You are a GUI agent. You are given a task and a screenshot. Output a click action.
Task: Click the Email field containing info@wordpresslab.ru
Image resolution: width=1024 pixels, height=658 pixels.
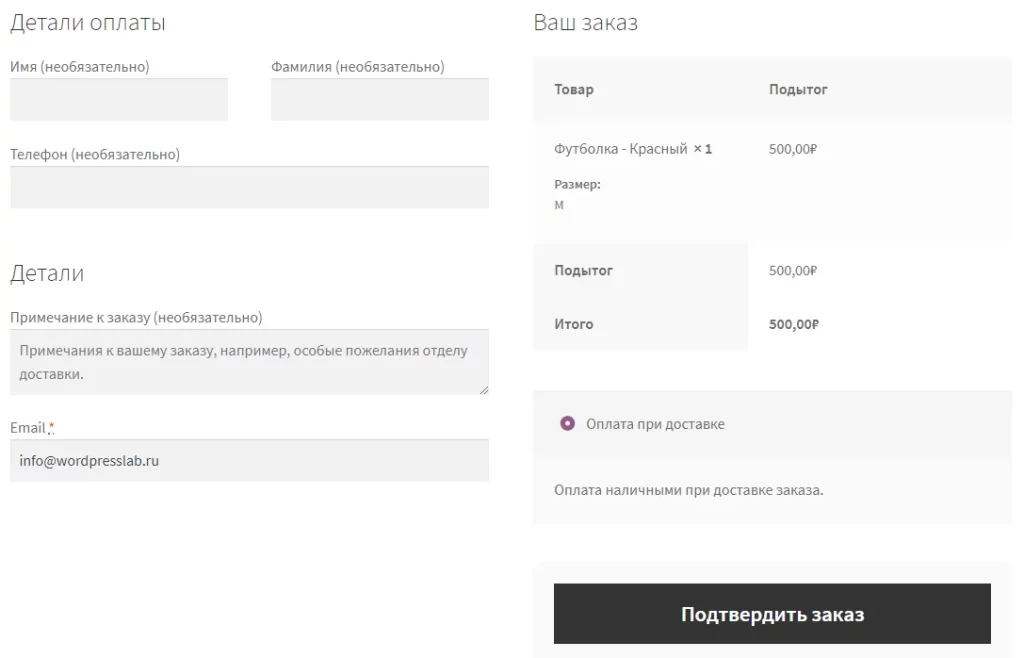(249, 461)
